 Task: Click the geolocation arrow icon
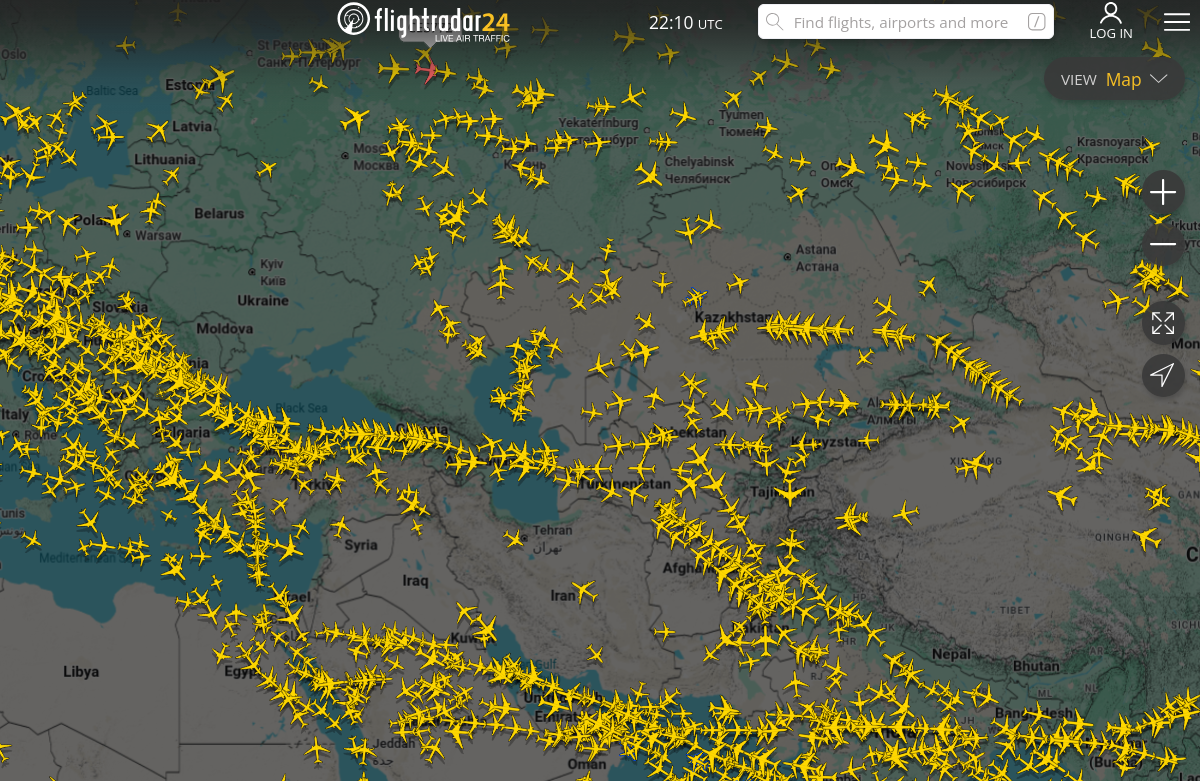tap(1163, 376)
